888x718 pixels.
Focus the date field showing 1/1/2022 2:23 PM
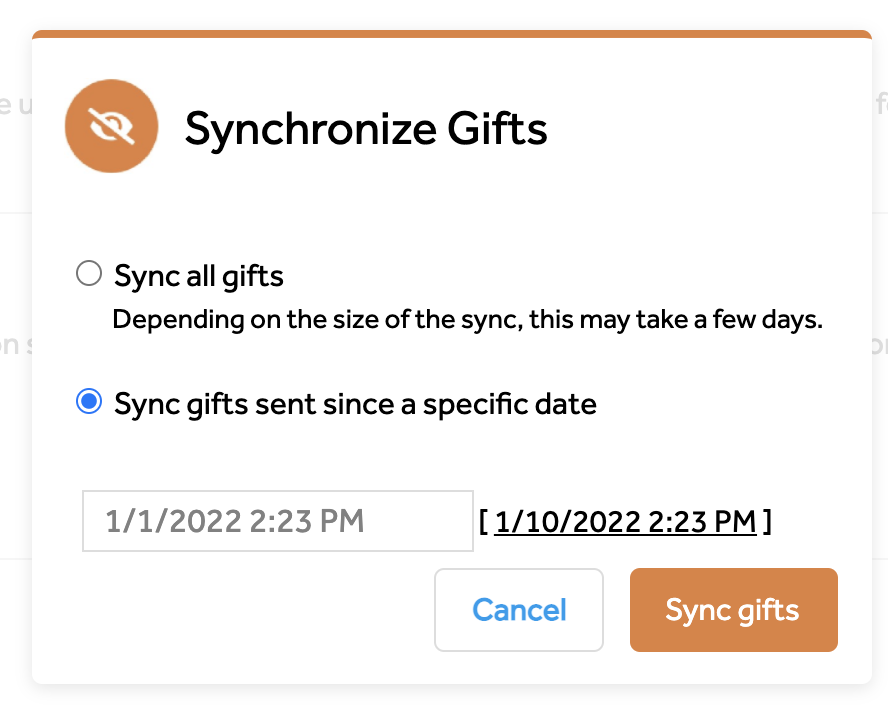(x=278, y=521)
